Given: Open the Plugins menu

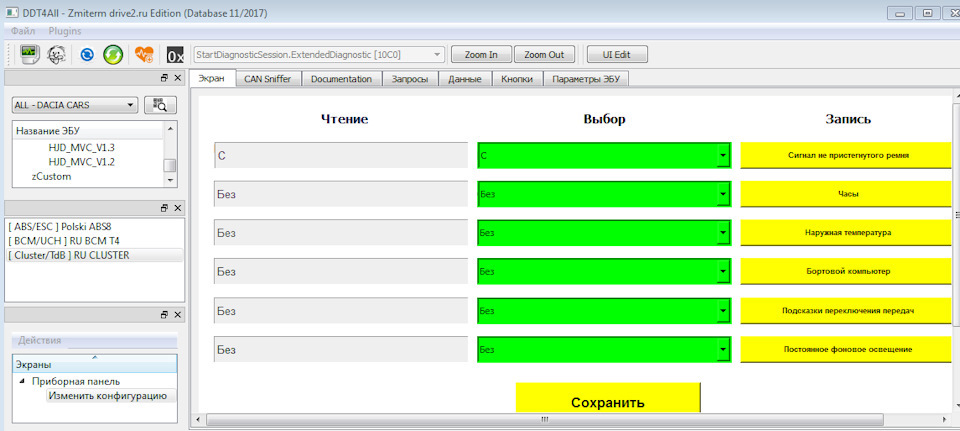Looking at the screenshot, I should pyautogui.click(x=65, y=31).
